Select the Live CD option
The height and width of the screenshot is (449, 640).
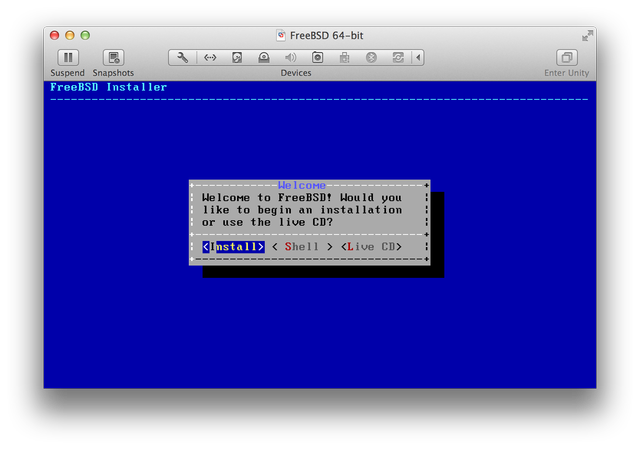(371, 247)
